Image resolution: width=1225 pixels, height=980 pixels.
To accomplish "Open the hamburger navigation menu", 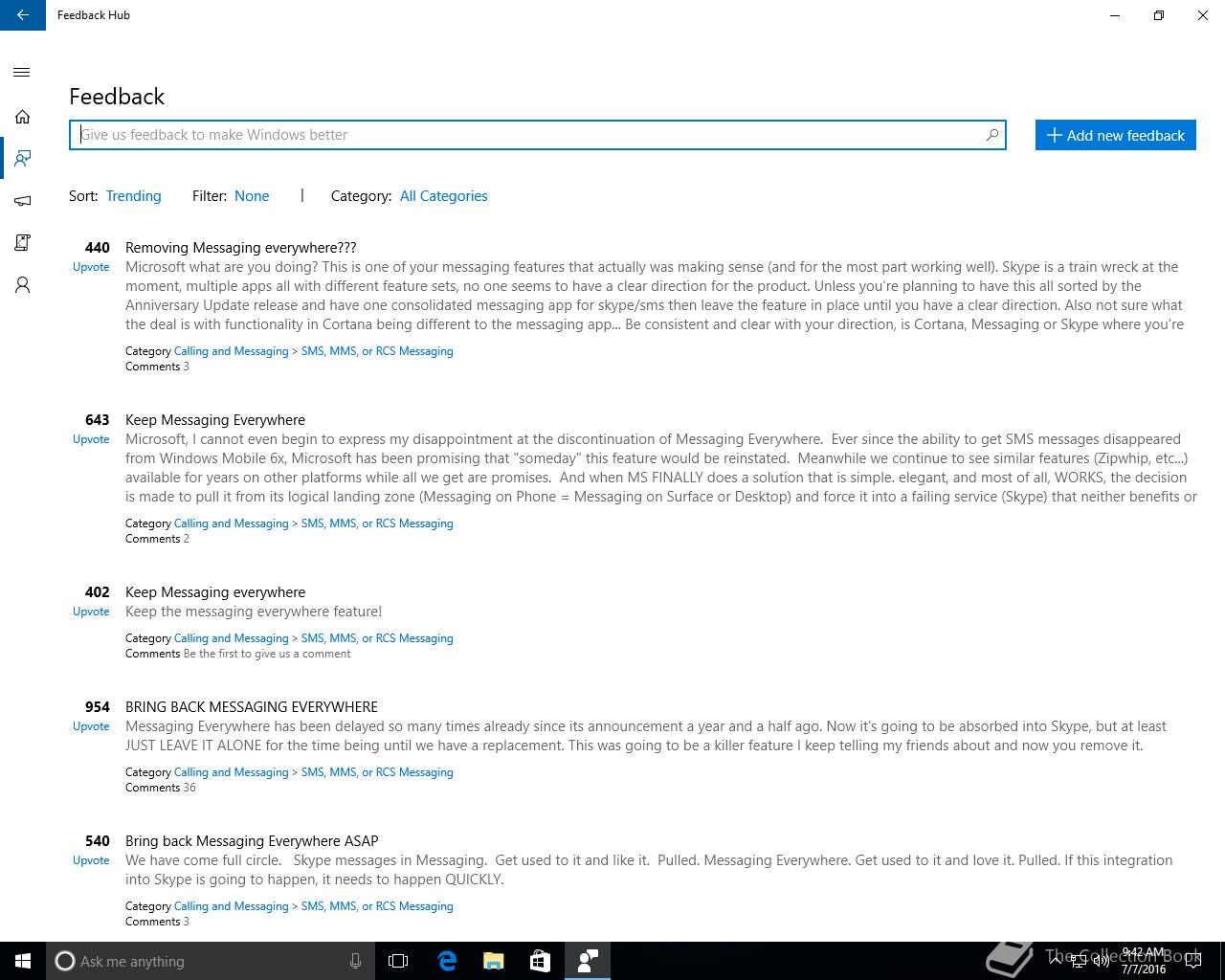I will click(22, 73).
